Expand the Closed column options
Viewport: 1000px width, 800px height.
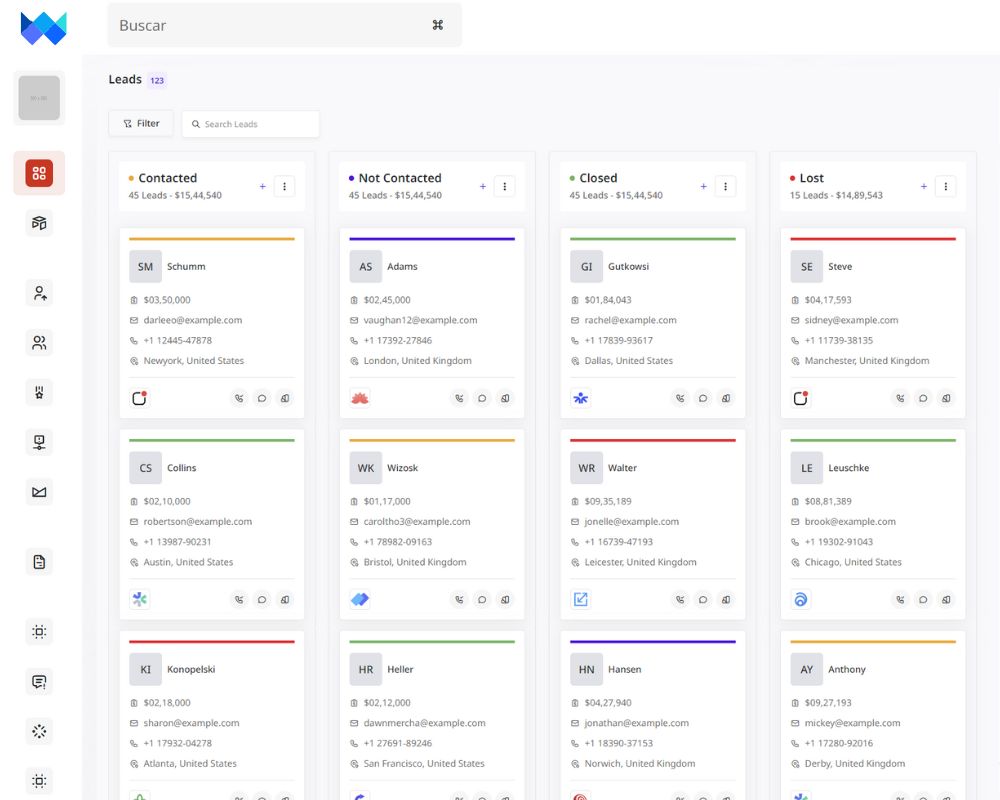[725, 186]
